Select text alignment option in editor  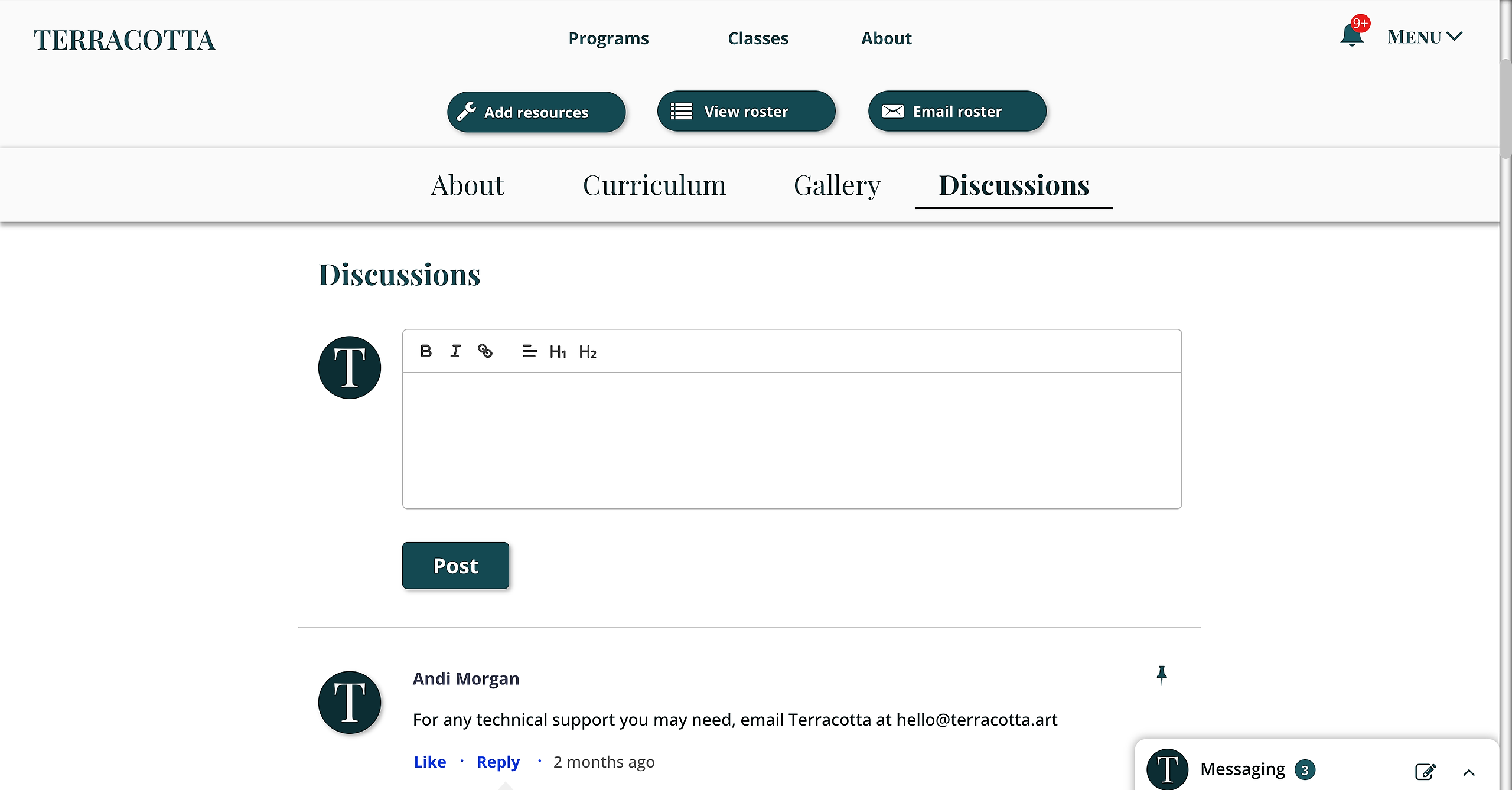529,351
